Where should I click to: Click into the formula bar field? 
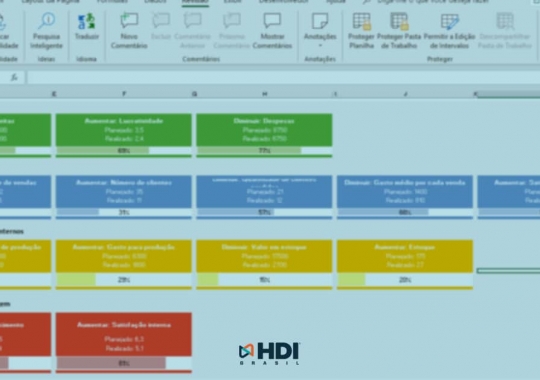283,77
